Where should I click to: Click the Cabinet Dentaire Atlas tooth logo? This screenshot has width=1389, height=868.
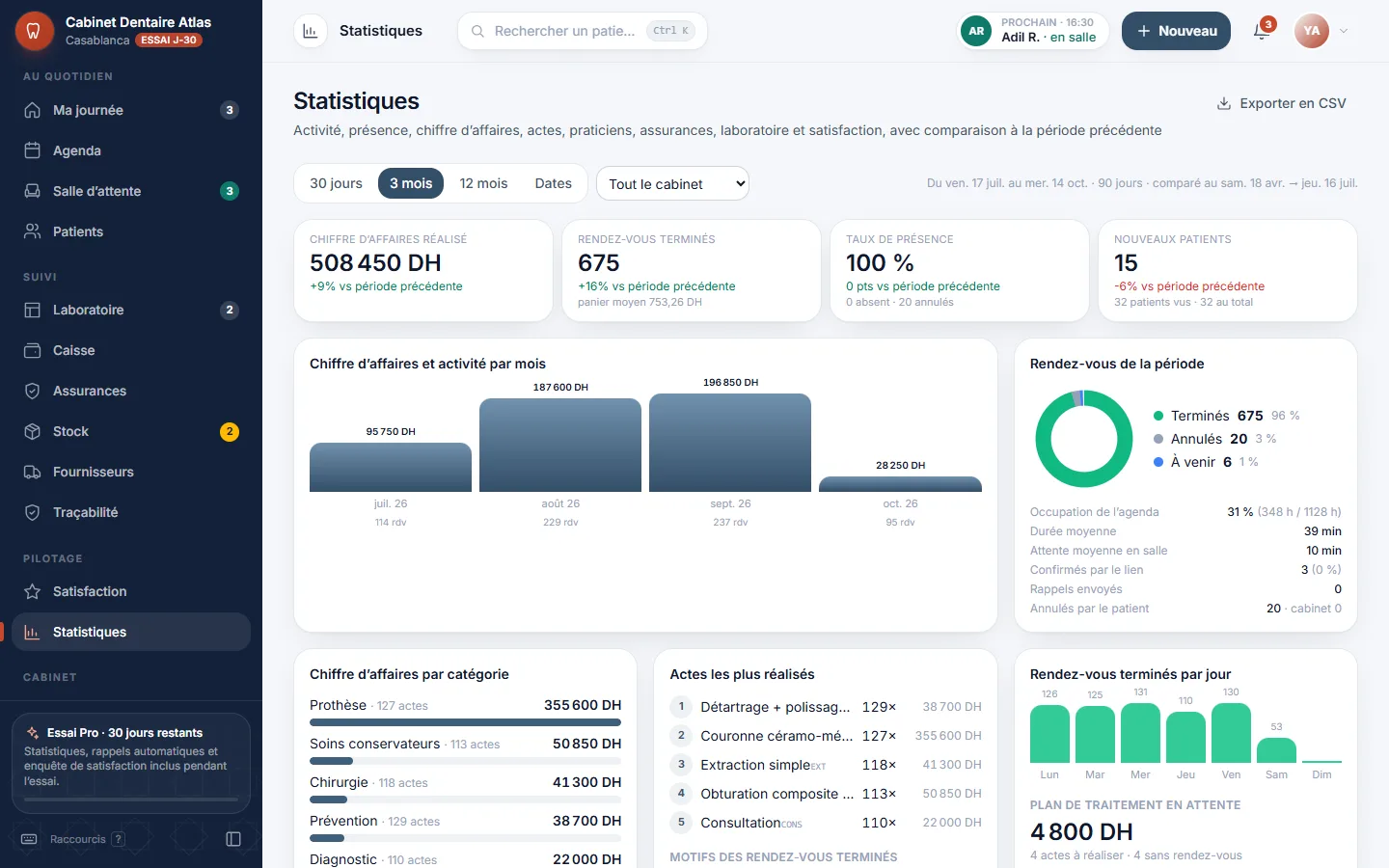click(x=34, y=31)
